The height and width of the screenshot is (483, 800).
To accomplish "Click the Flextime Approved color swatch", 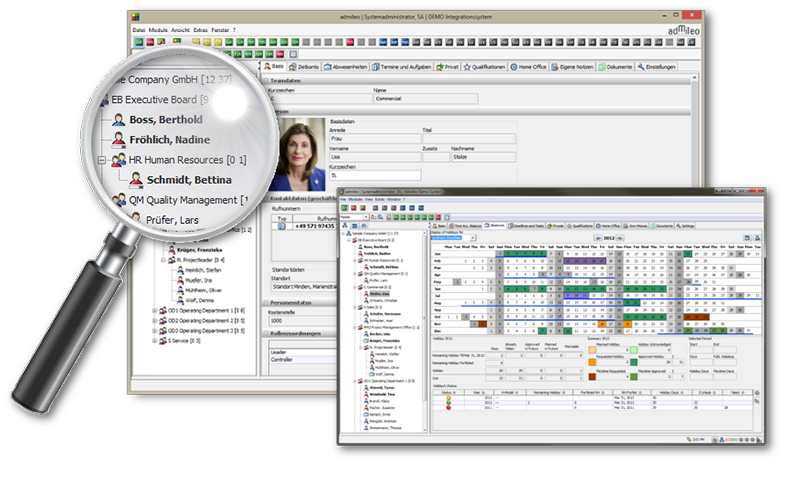I will pyautogui.click(x=634, y=377).
